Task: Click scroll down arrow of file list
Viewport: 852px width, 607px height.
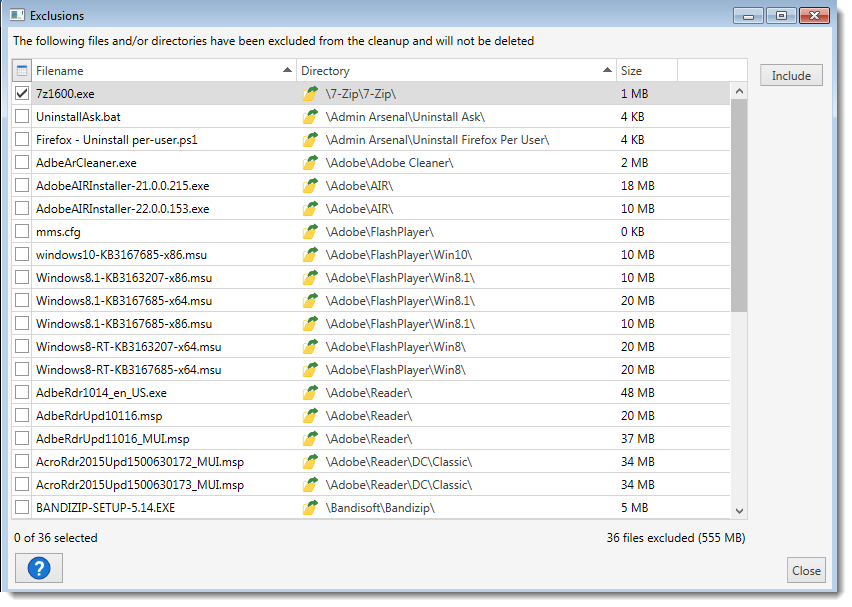Action: tap(739, 510)
